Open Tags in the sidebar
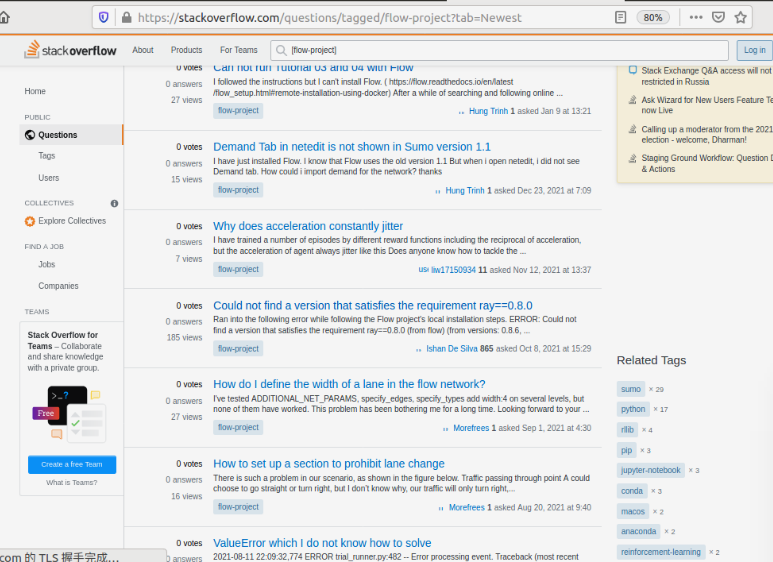The height and width of the screenshot is (562, 773). 47,156
